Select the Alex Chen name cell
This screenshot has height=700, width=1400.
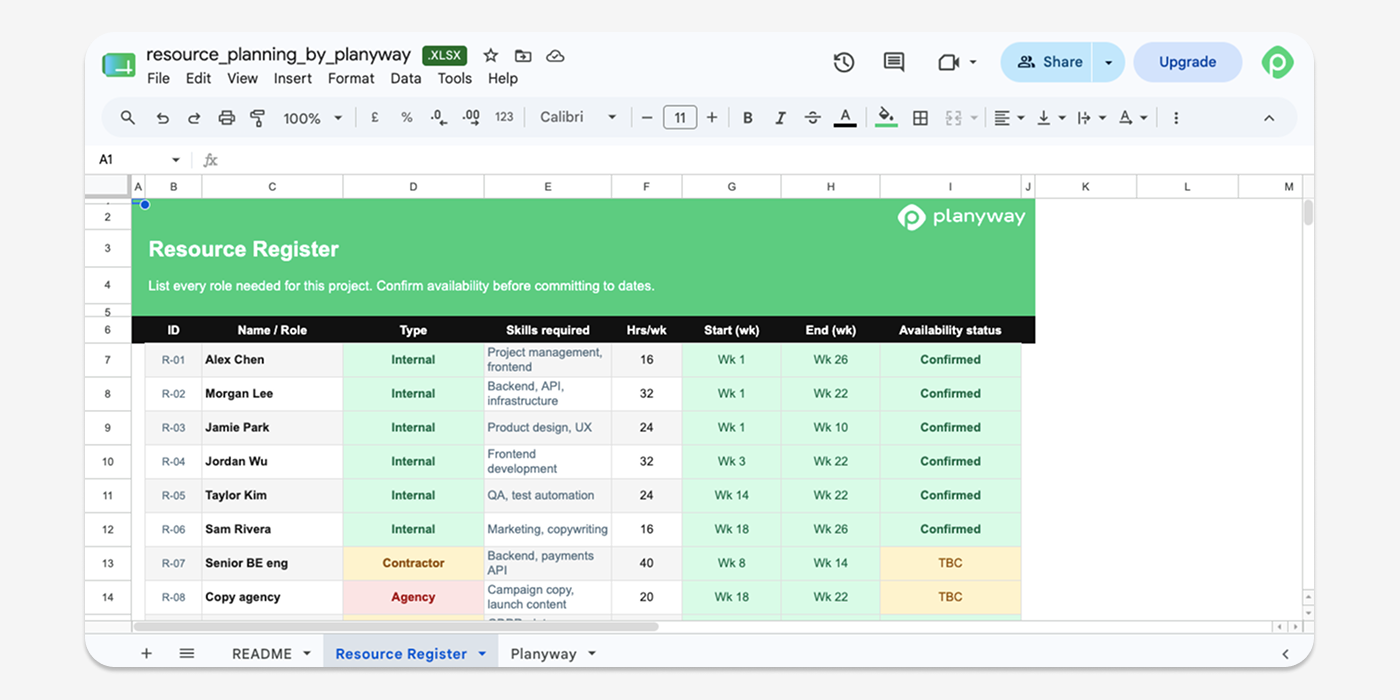272,360
